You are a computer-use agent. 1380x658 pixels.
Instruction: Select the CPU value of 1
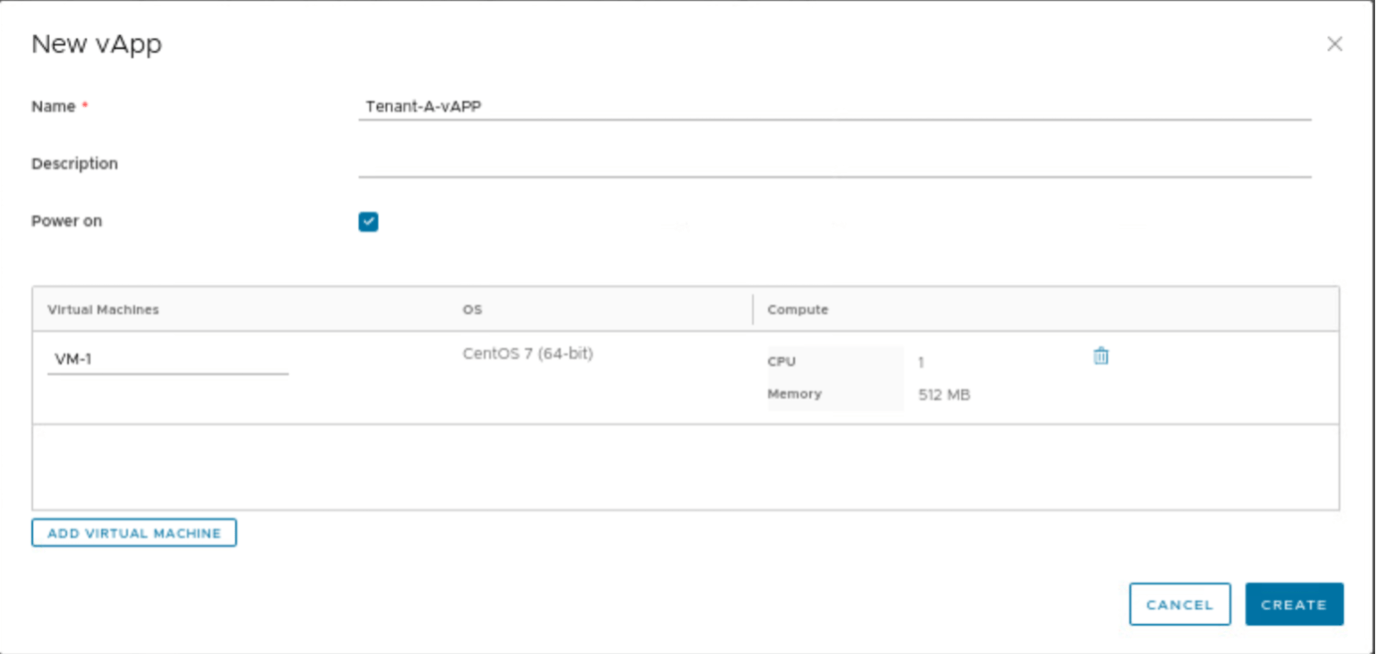pos(921,361)
